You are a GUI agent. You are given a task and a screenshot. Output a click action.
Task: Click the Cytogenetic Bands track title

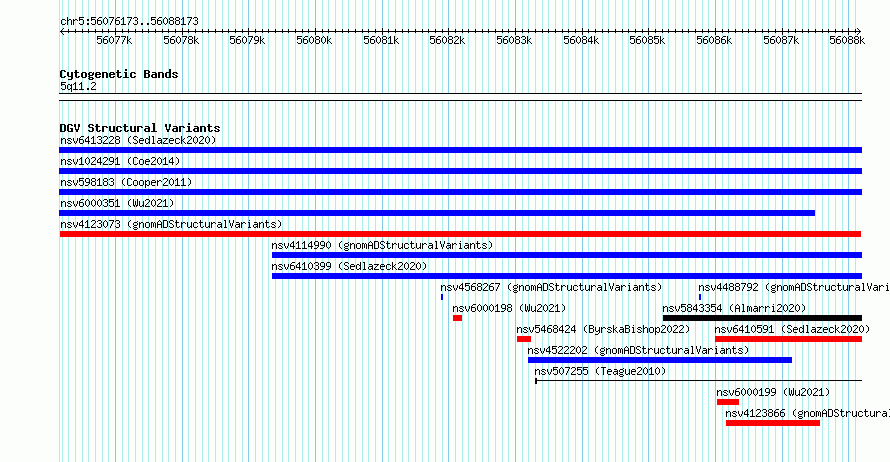pos(119,74)
